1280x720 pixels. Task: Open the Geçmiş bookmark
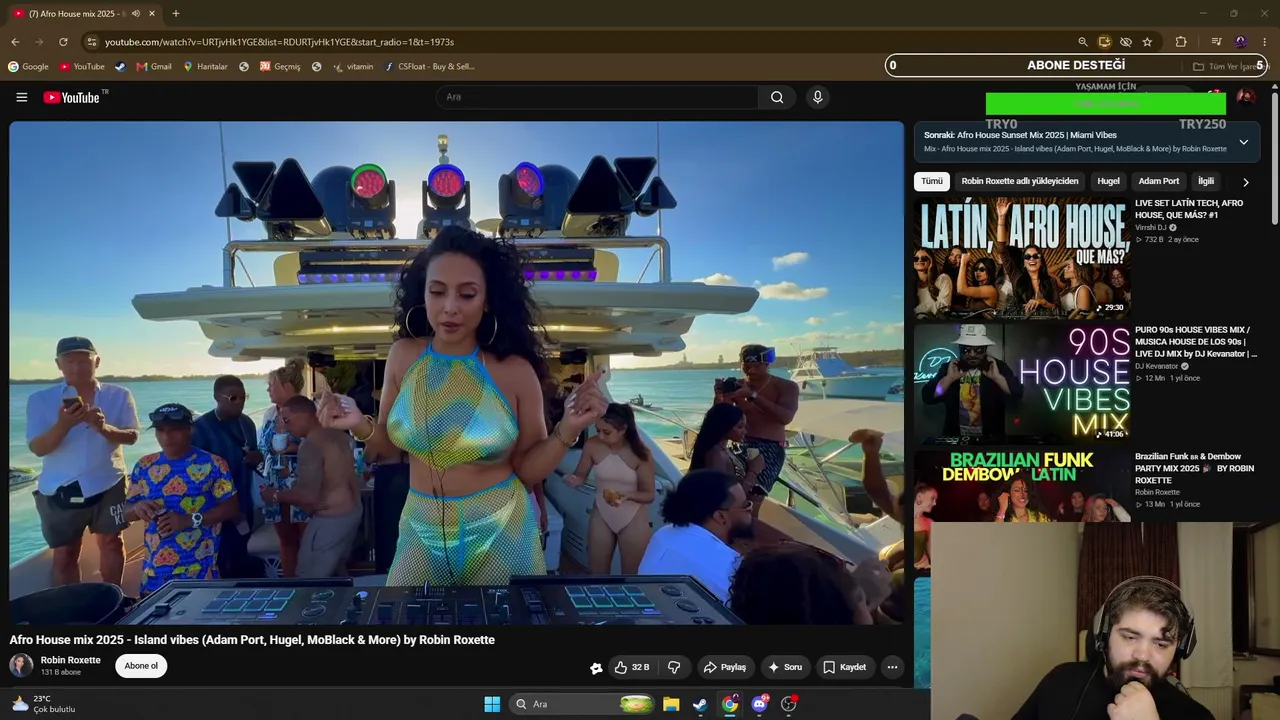[x=280, y=67]
